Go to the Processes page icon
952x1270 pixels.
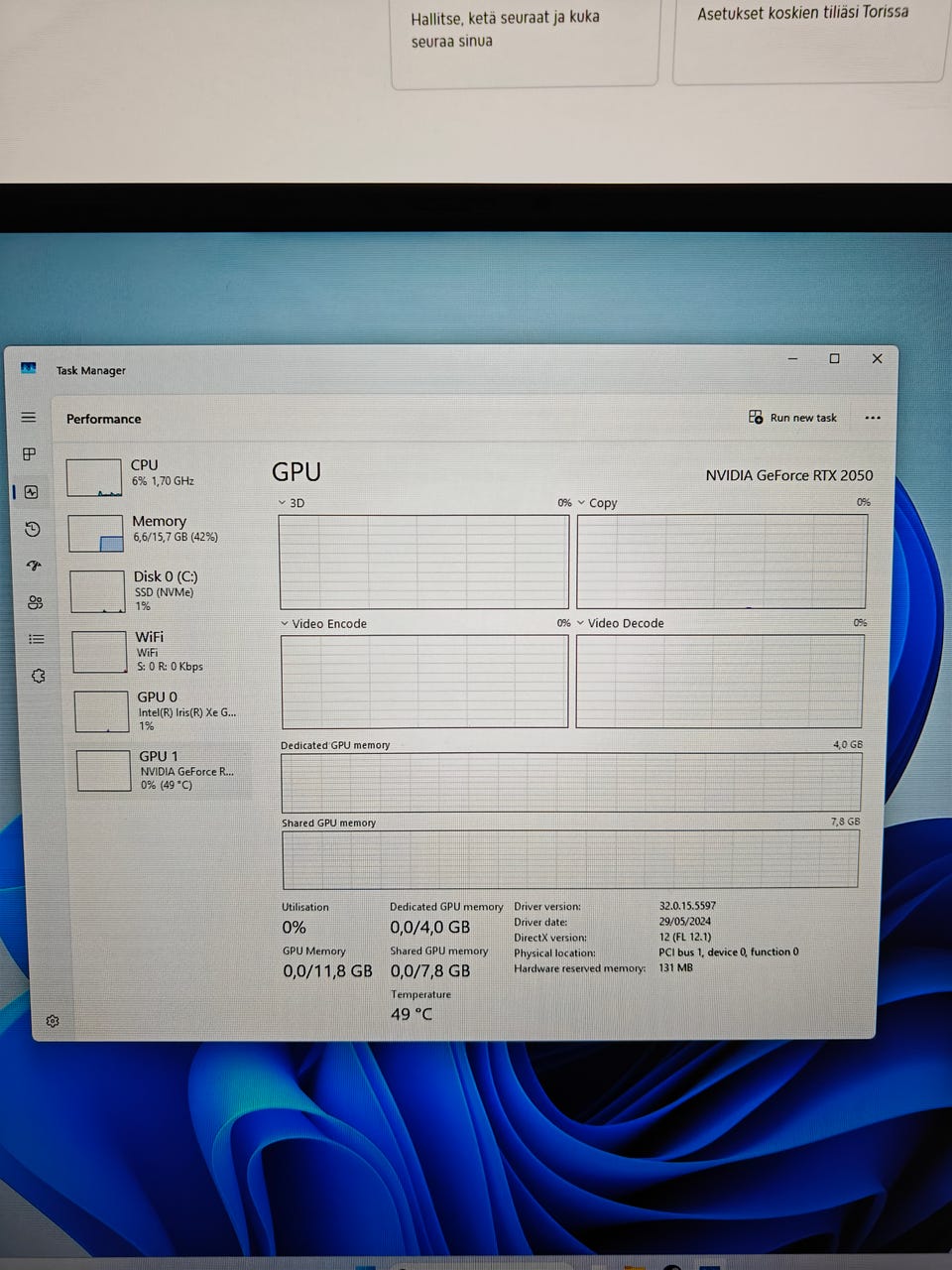[x=30, y=454]
